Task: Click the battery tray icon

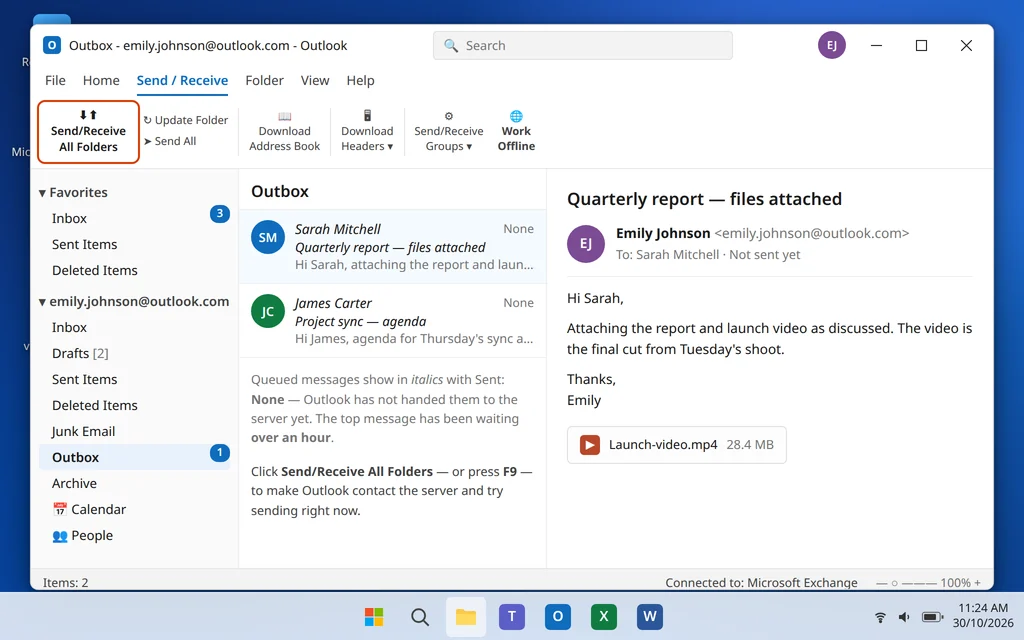Action: (x=932, y=617)
